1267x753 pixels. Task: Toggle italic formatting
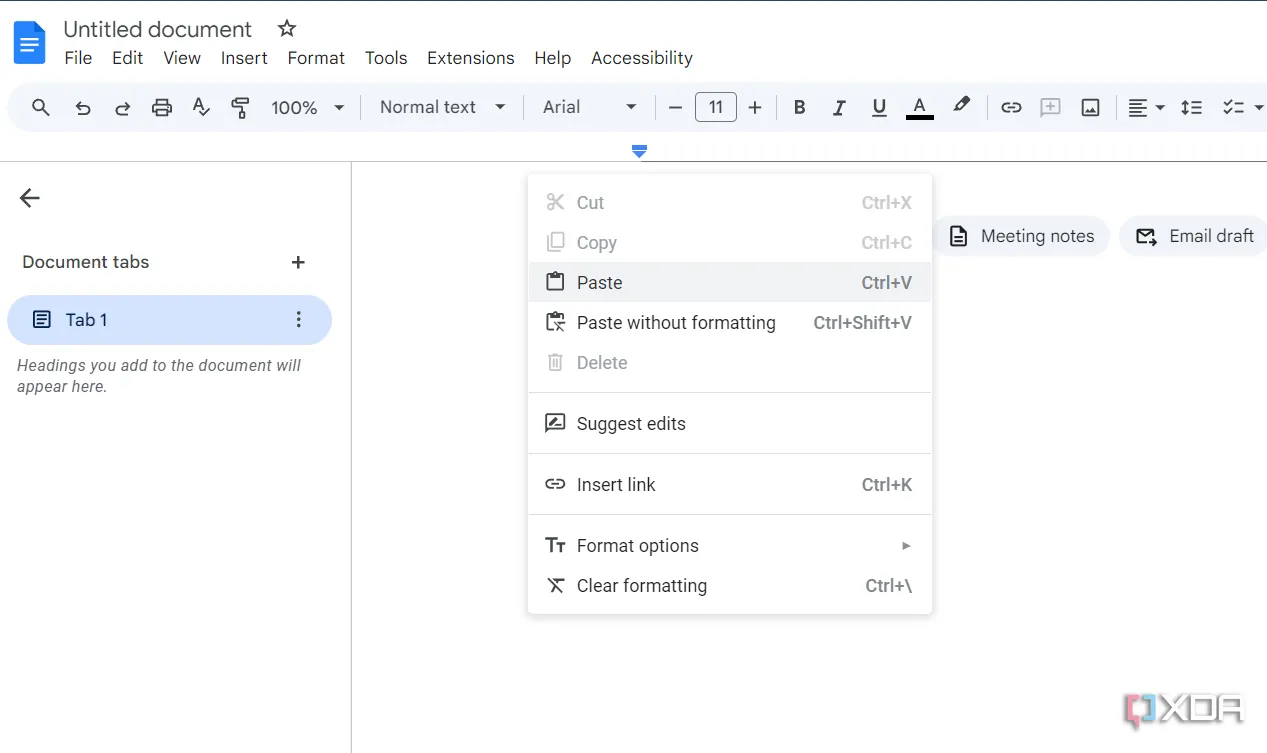click(x=839, y=107)
